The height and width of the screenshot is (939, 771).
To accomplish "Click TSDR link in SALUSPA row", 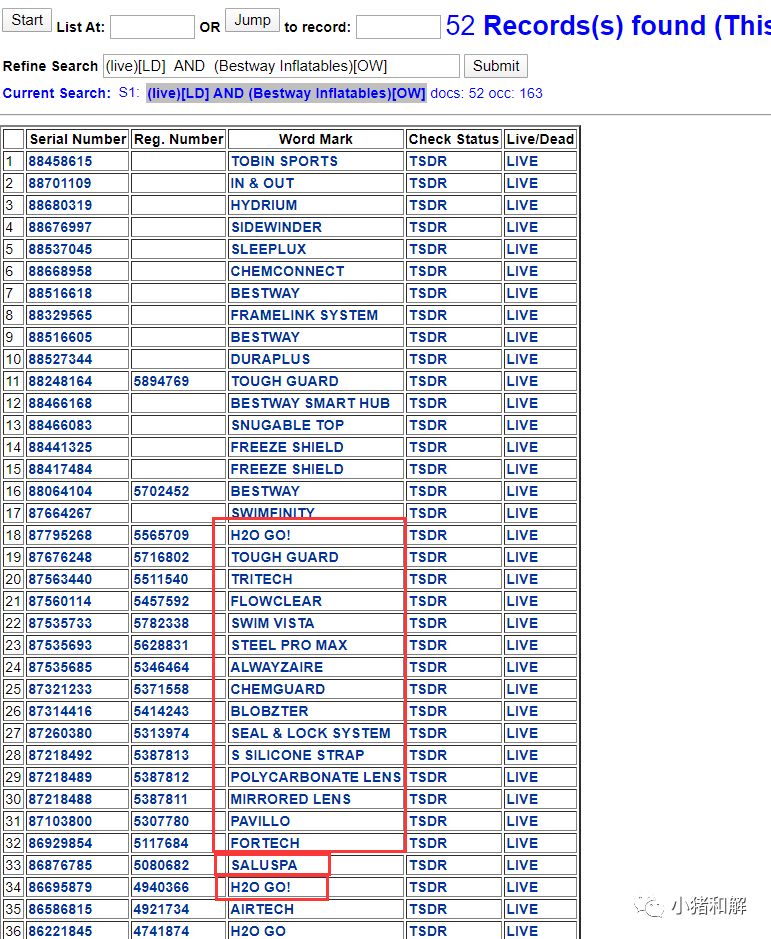I will pos(428,865).
